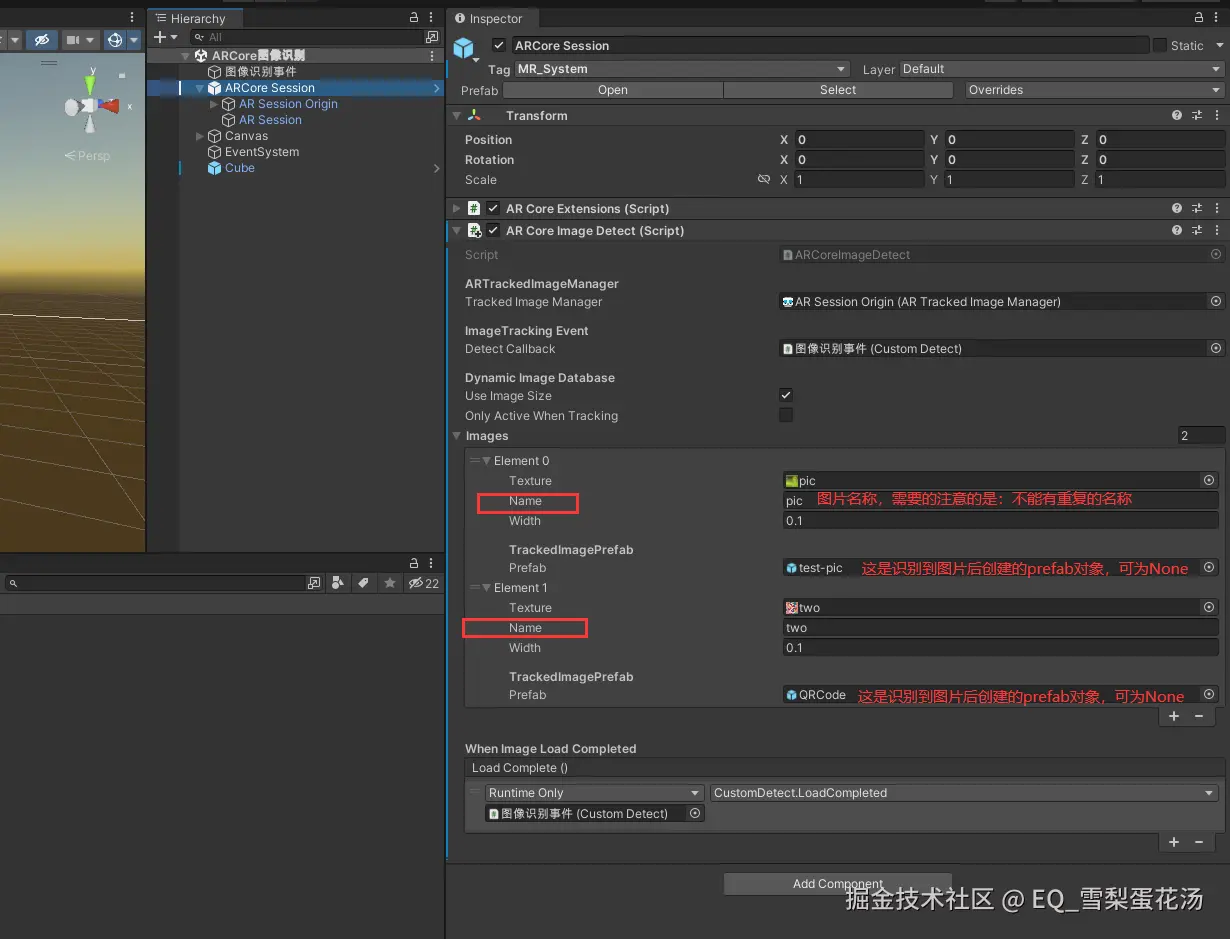Select 图像识别事件 in the Hierarchy

coord(260,72)
